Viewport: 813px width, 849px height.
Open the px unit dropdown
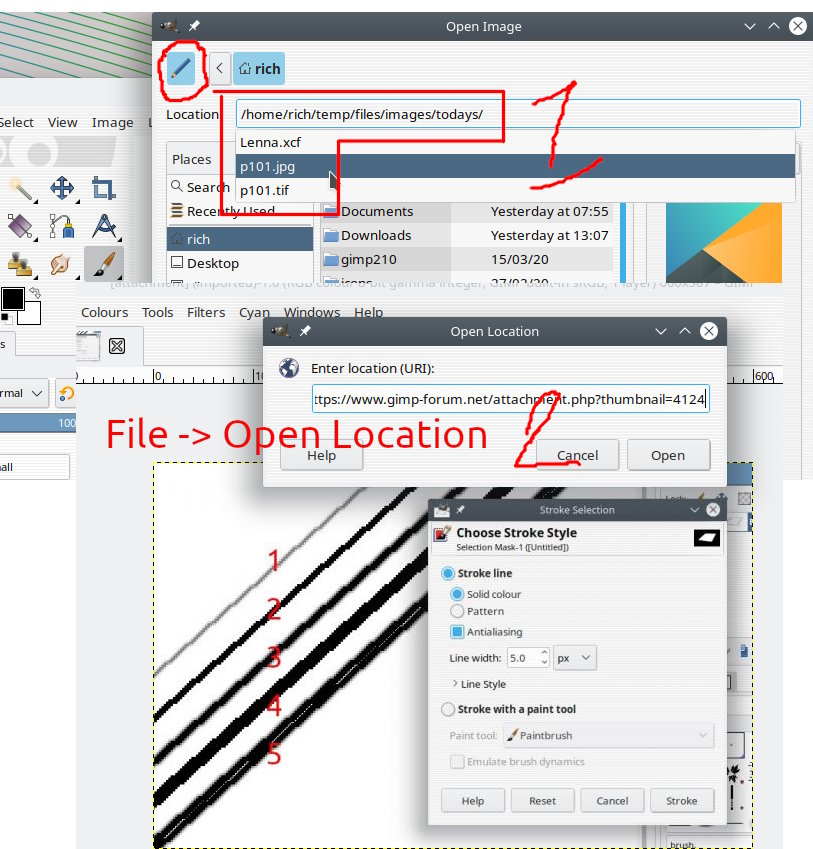pyautogui.click(x=574, y=658)
